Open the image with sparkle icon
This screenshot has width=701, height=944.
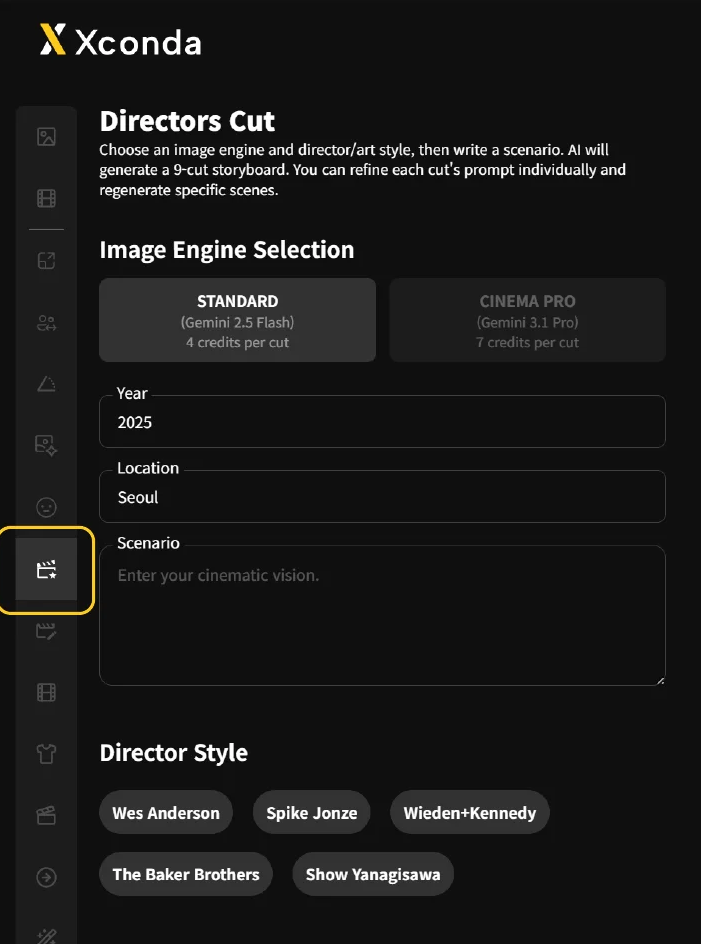[x=46, y=446]
